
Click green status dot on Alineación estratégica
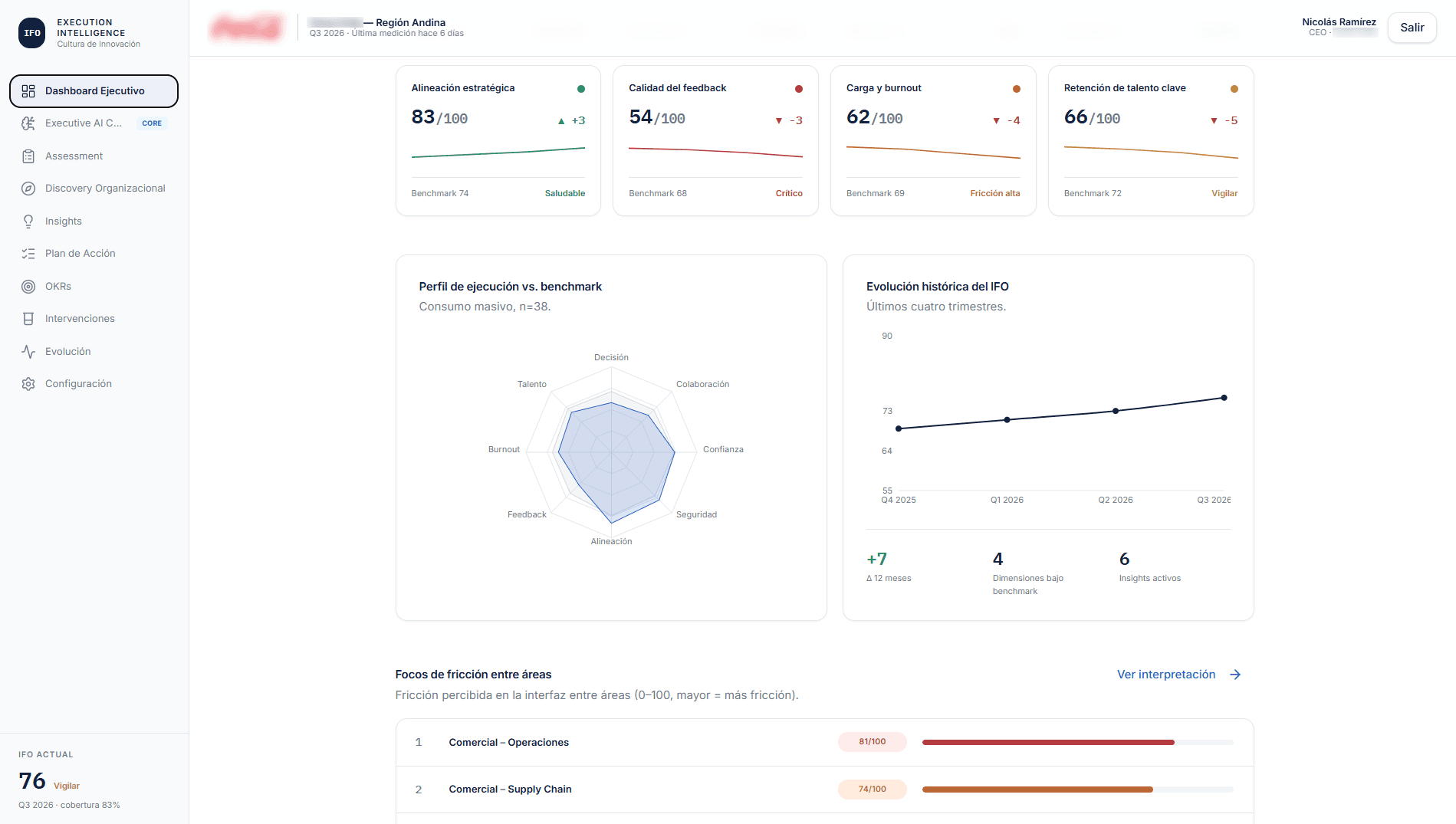pos(581,89)
